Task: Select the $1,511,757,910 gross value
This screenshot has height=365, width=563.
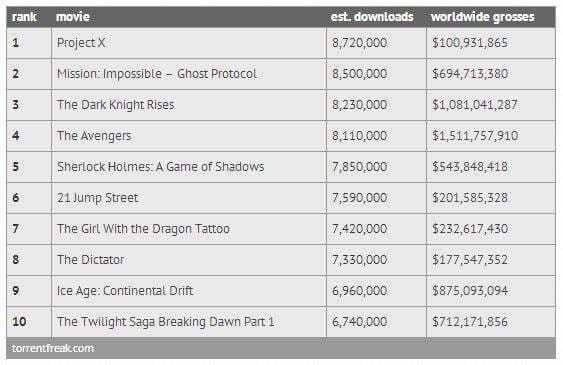Action: coord(475,136)
